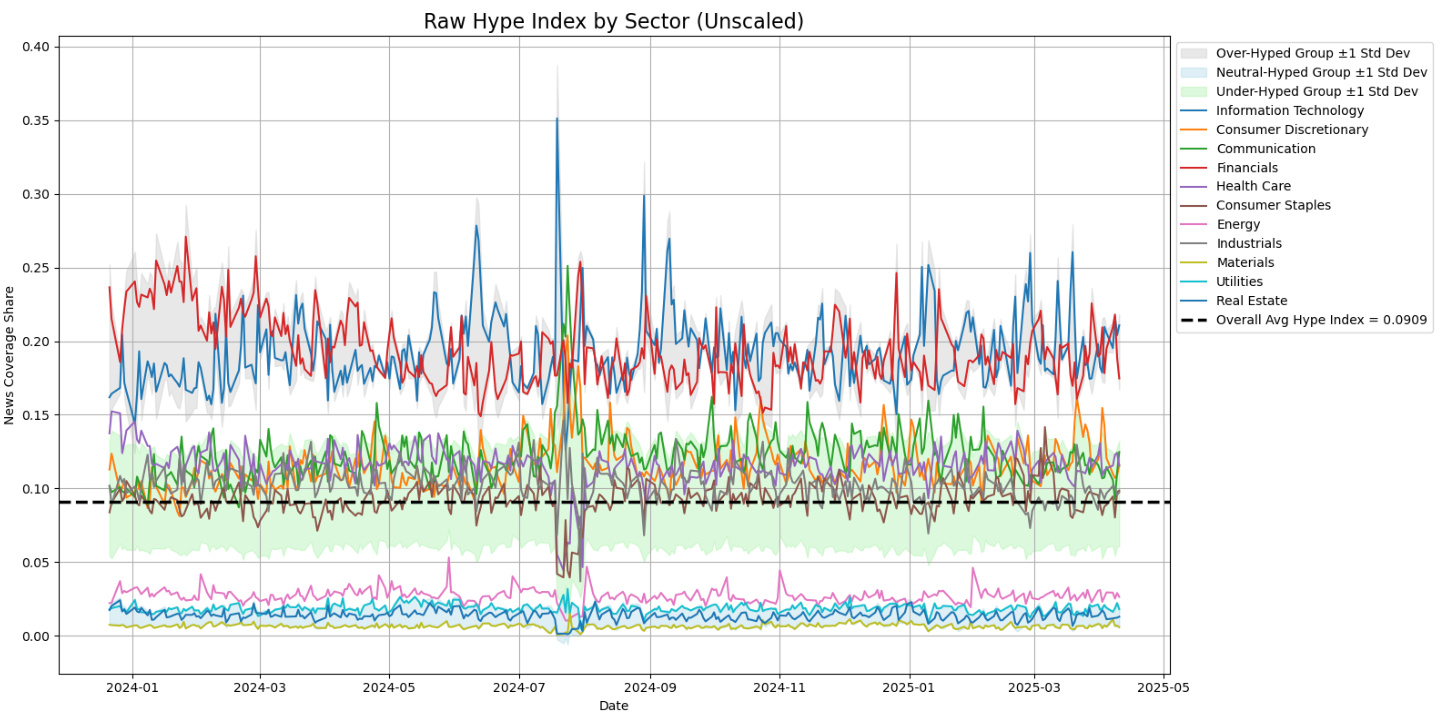Click the chart title Raw Hype Index
This screenshot has width=1443, height=714.
click(x=613, y=21)
